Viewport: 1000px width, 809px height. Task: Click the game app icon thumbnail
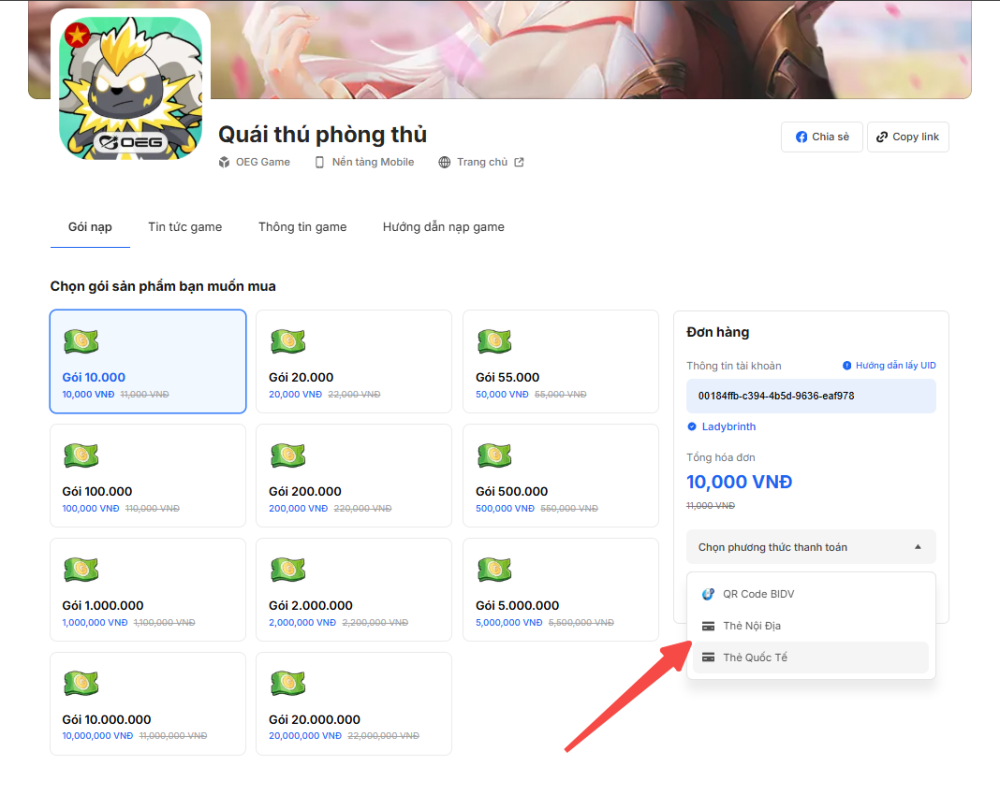(130, 88)
